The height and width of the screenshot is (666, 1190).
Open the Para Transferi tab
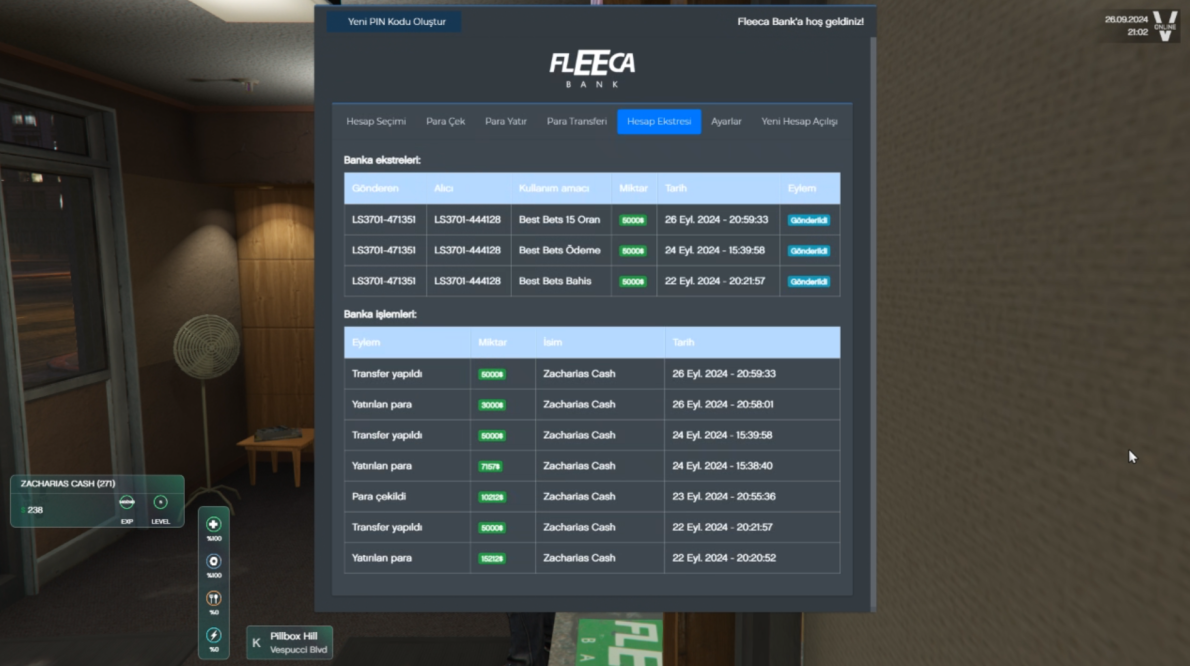(x=576, y=122)
